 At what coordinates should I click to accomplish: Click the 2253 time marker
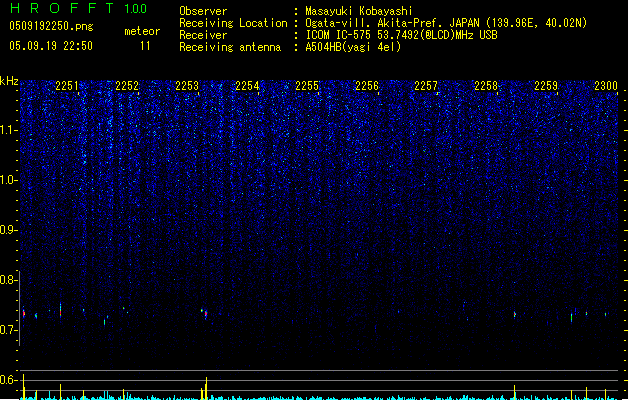coord(187,86)
